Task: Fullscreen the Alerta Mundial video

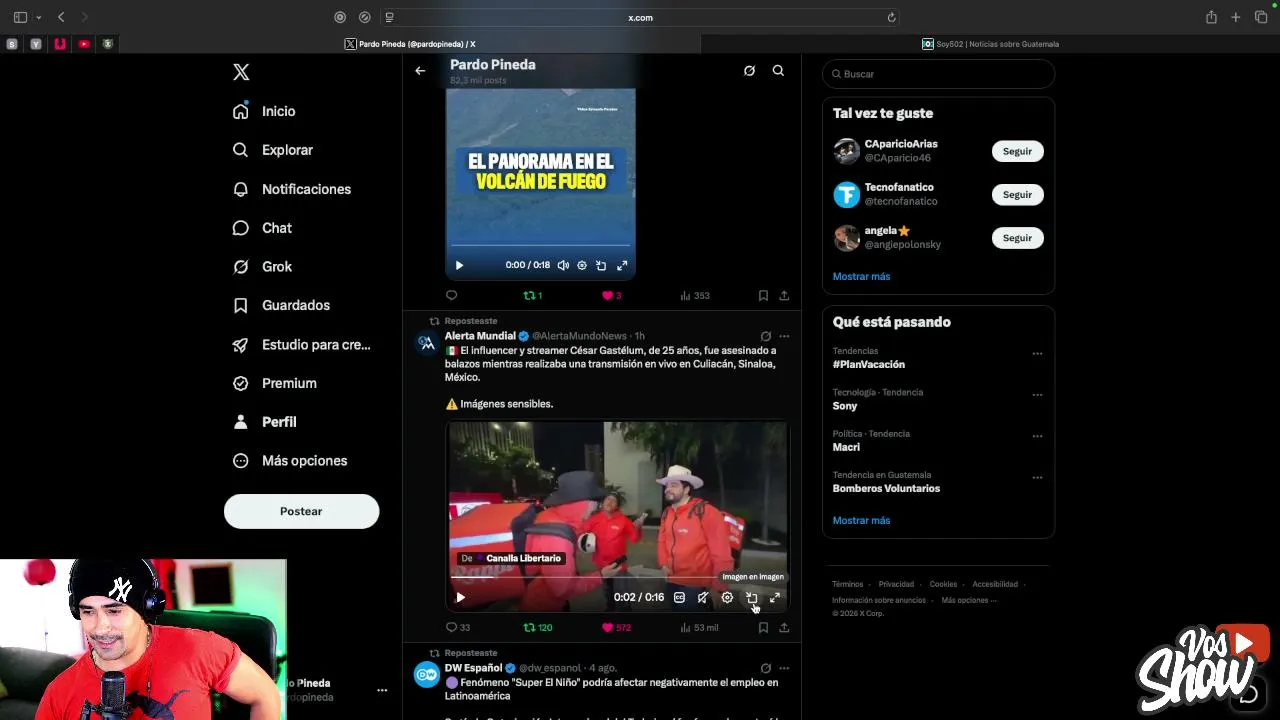Action: [x=775, y=597]
